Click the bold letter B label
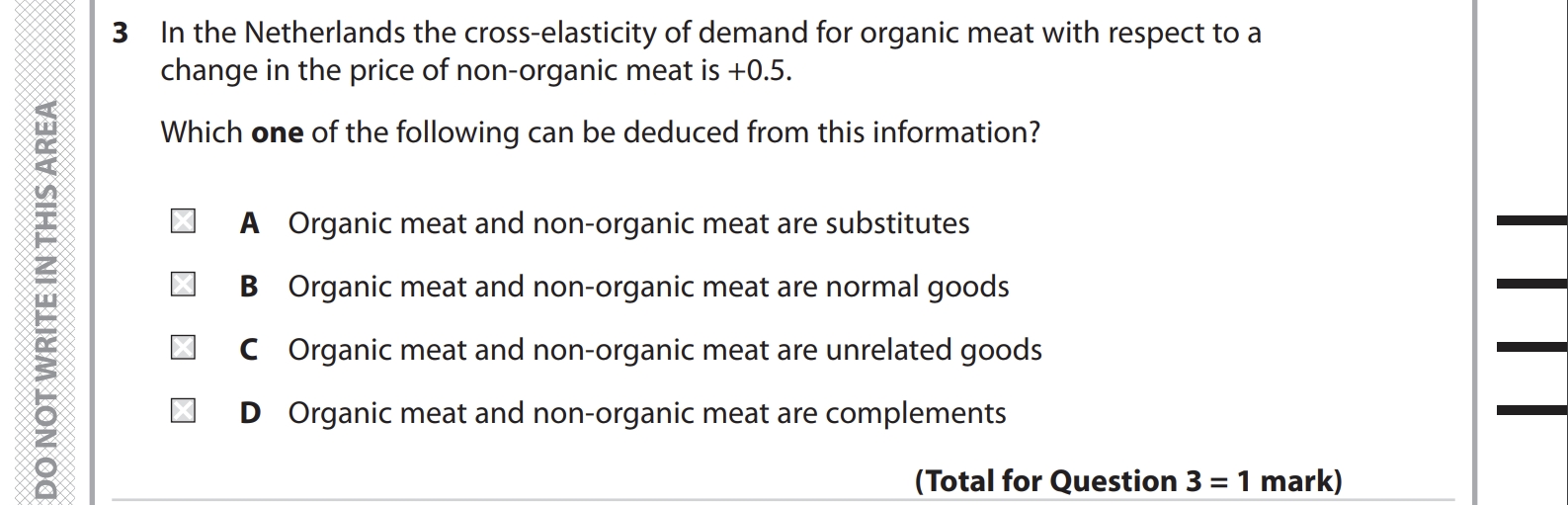Image resolution: width=1568 pixels, height=505 pixels. (249, 287)
